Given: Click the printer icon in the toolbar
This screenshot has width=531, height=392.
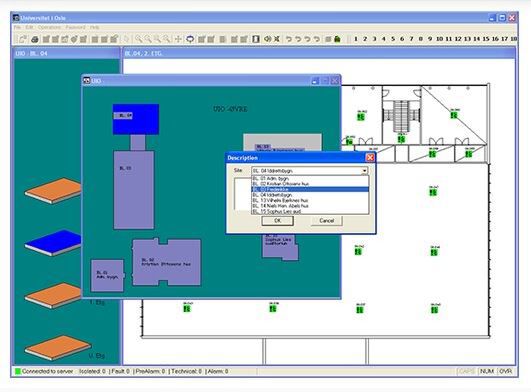Looking at the screenshot, I should [35, 39].
